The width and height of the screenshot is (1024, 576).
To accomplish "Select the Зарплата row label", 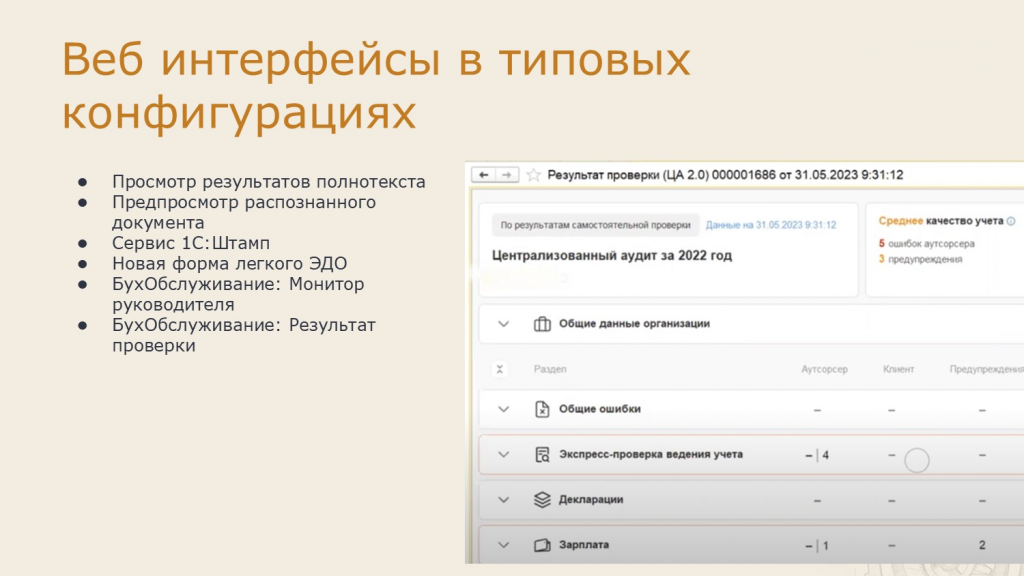I will pos(584,545).
